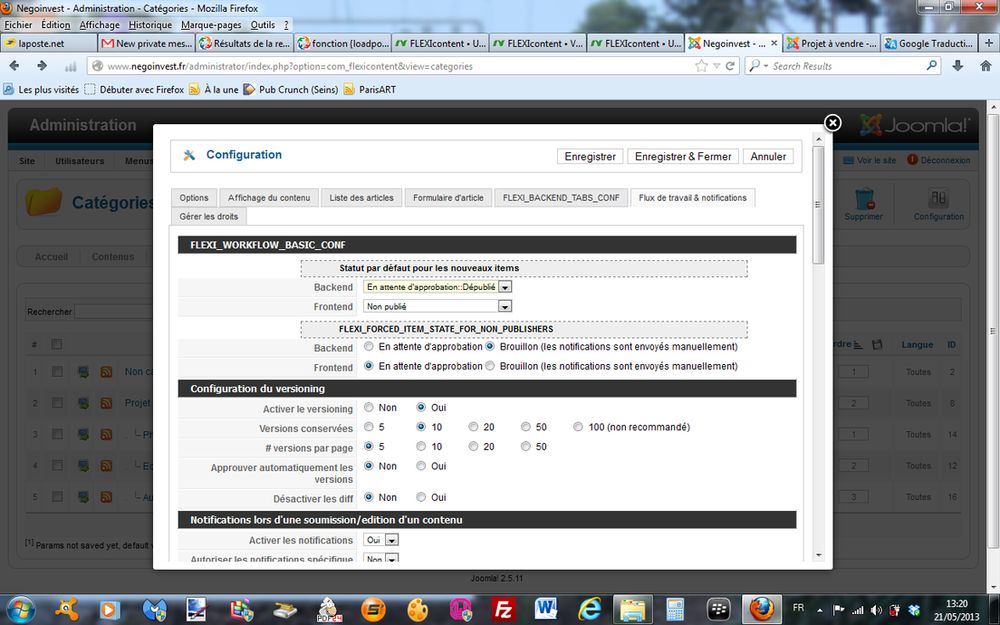Image resolution: width=1000 pixels, height=625 pixels.
Task: Open the Gérer les droits tab
Action: (x=209, y=216)
